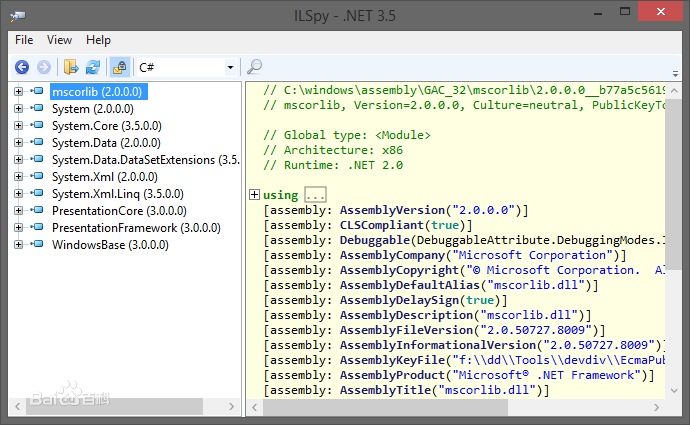
Task: Click the PresentationFramework assembly icon
Action: click(x=37, y=227)
